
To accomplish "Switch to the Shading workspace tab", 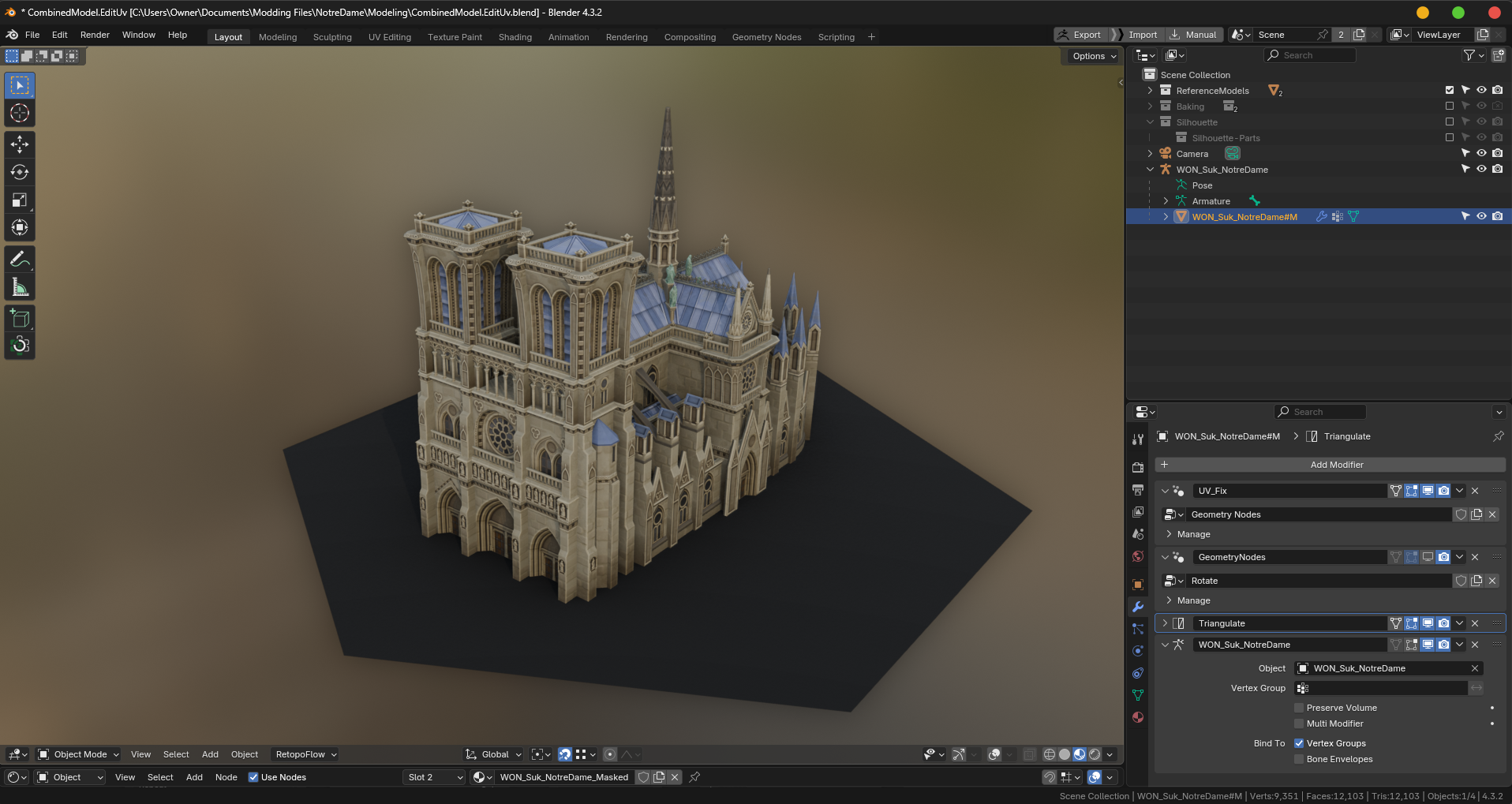I will pyautogui.click(x=515, y=37).
